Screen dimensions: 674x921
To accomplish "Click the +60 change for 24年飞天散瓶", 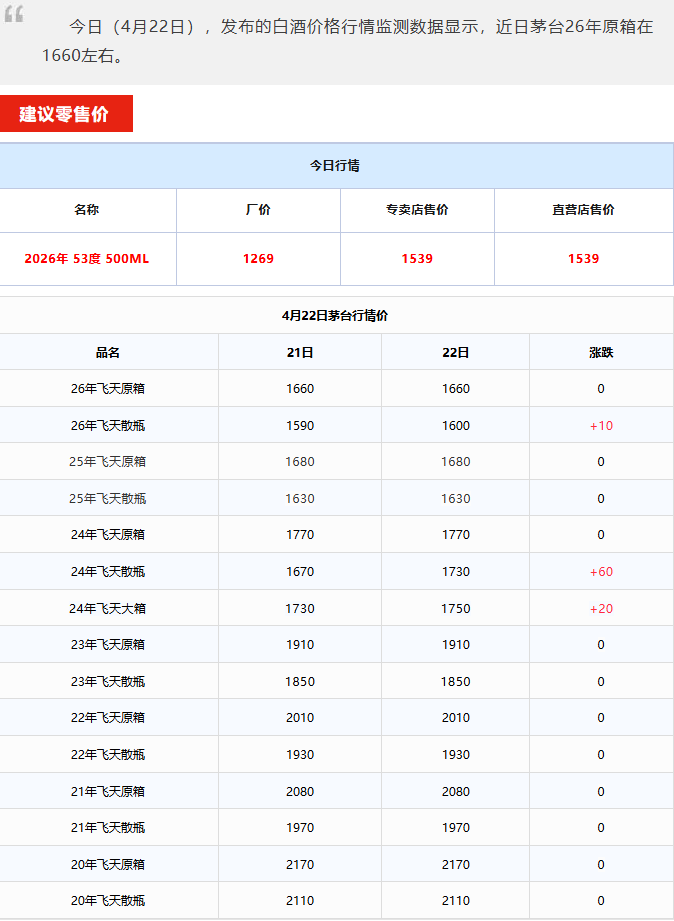I will point(601,572).
